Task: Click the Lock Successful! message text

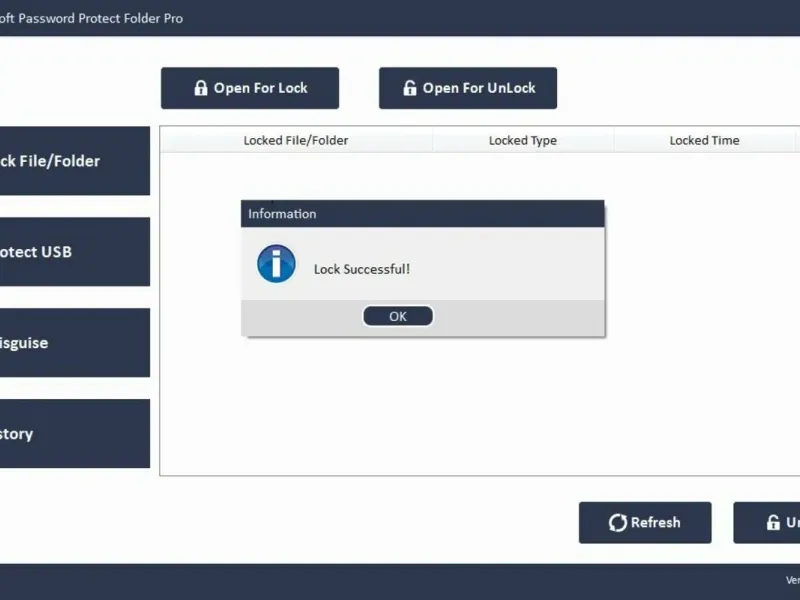Action: point(362,269)
